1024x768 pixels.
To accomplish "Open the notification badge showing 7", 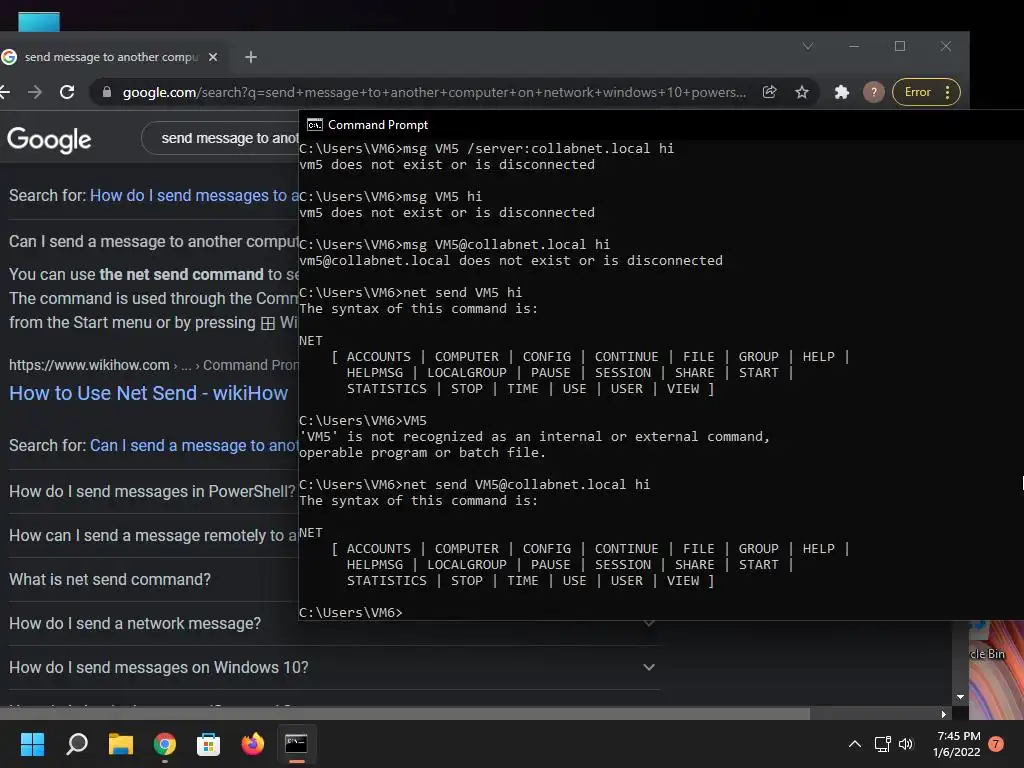I will 996,744.
